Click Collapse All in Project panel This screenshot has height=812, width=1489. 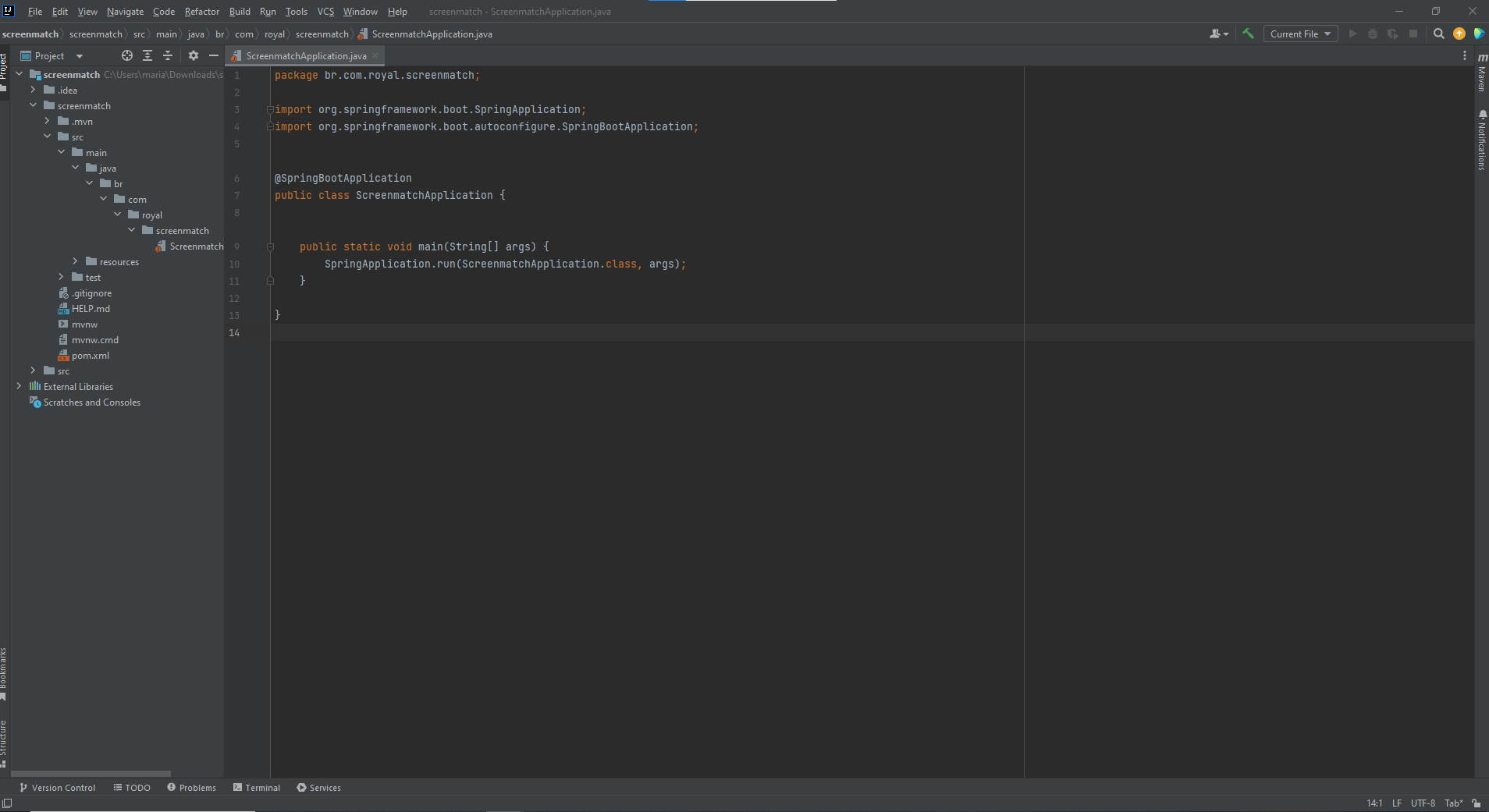tap(168, 55)
